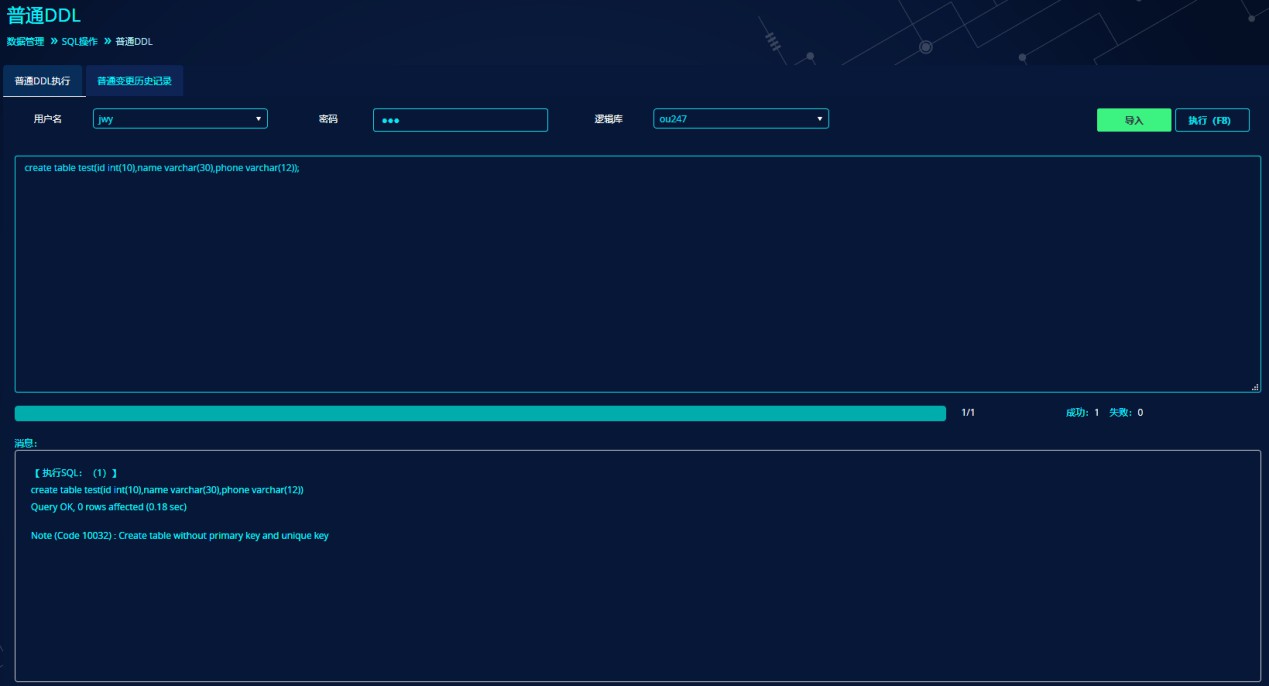The height and width of the screenshot is (686, 1269).
Task: Click the 逻辑库 field label
Action: click(x=608, y=119)
